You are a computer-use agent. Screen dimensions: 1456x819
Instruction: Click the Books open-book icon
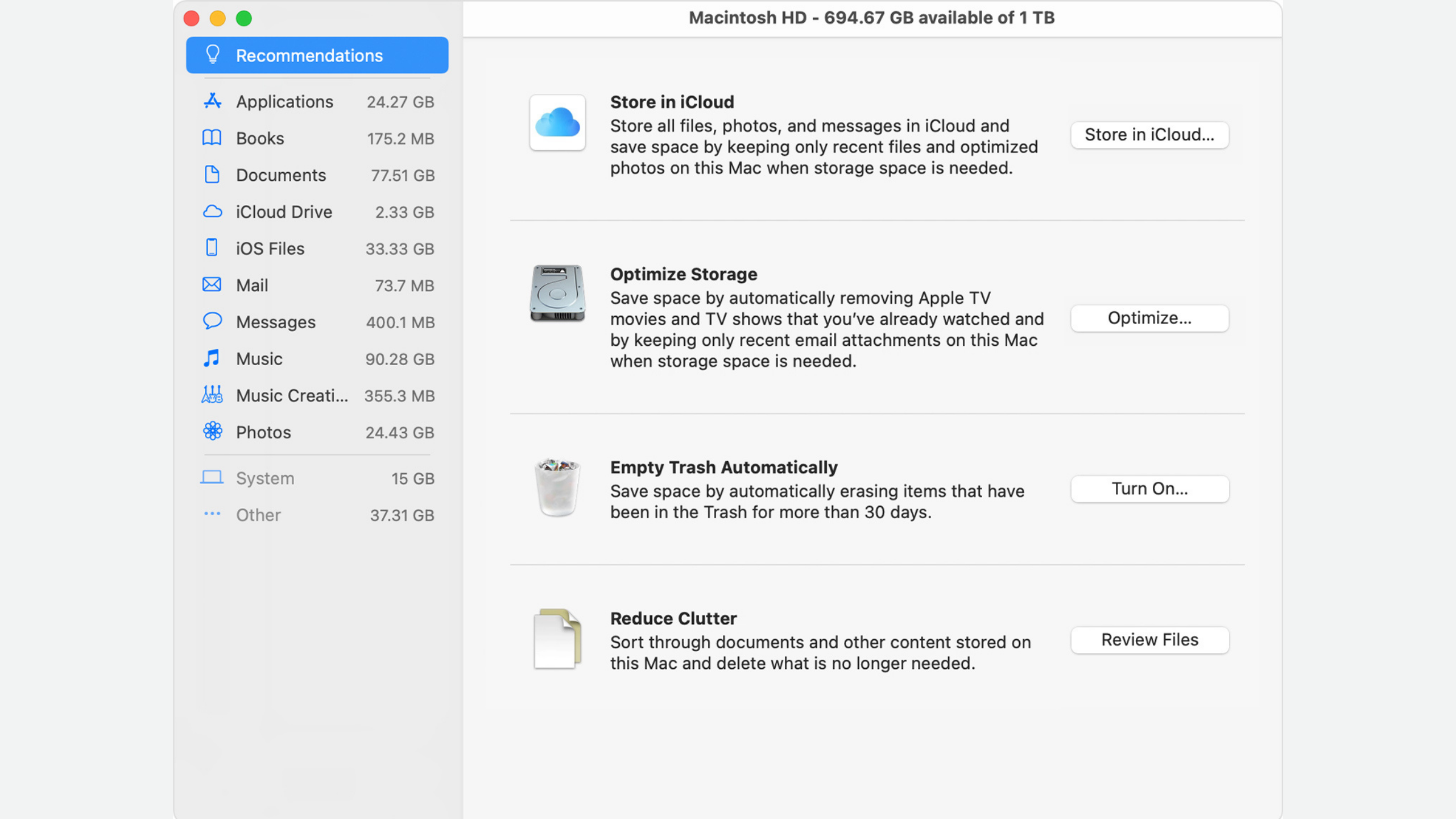pyautogui.click(x=212, y=138)
